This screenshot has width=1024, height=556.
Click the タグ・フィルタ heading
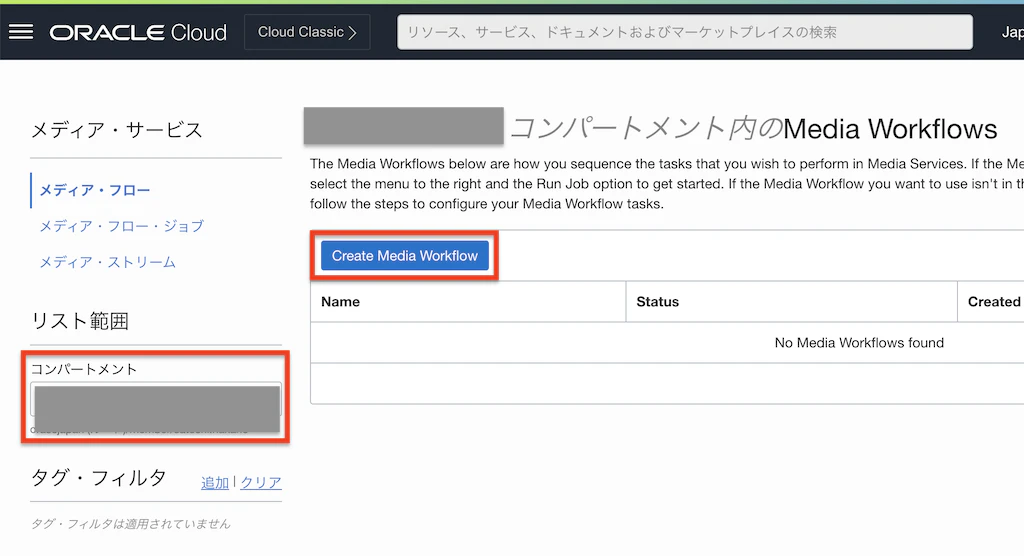coord(99,478)
